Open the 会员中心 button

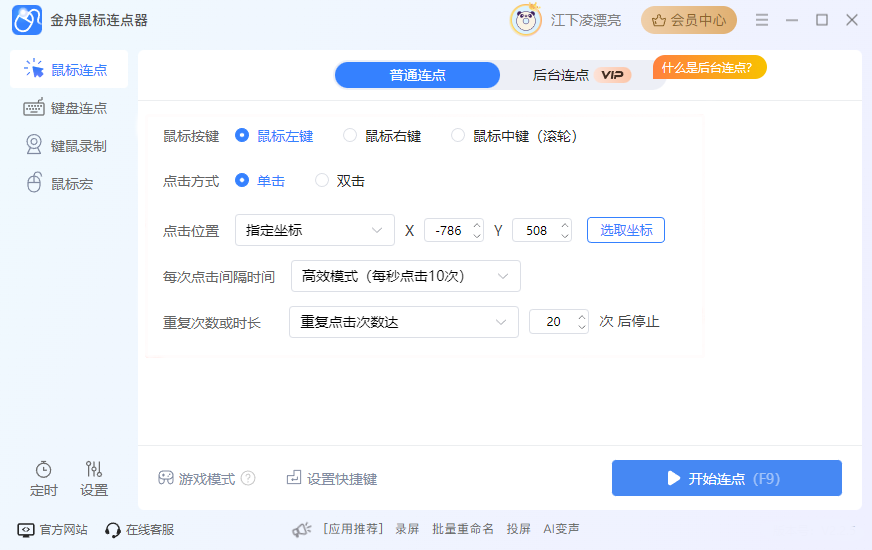(x=688, y=20)
